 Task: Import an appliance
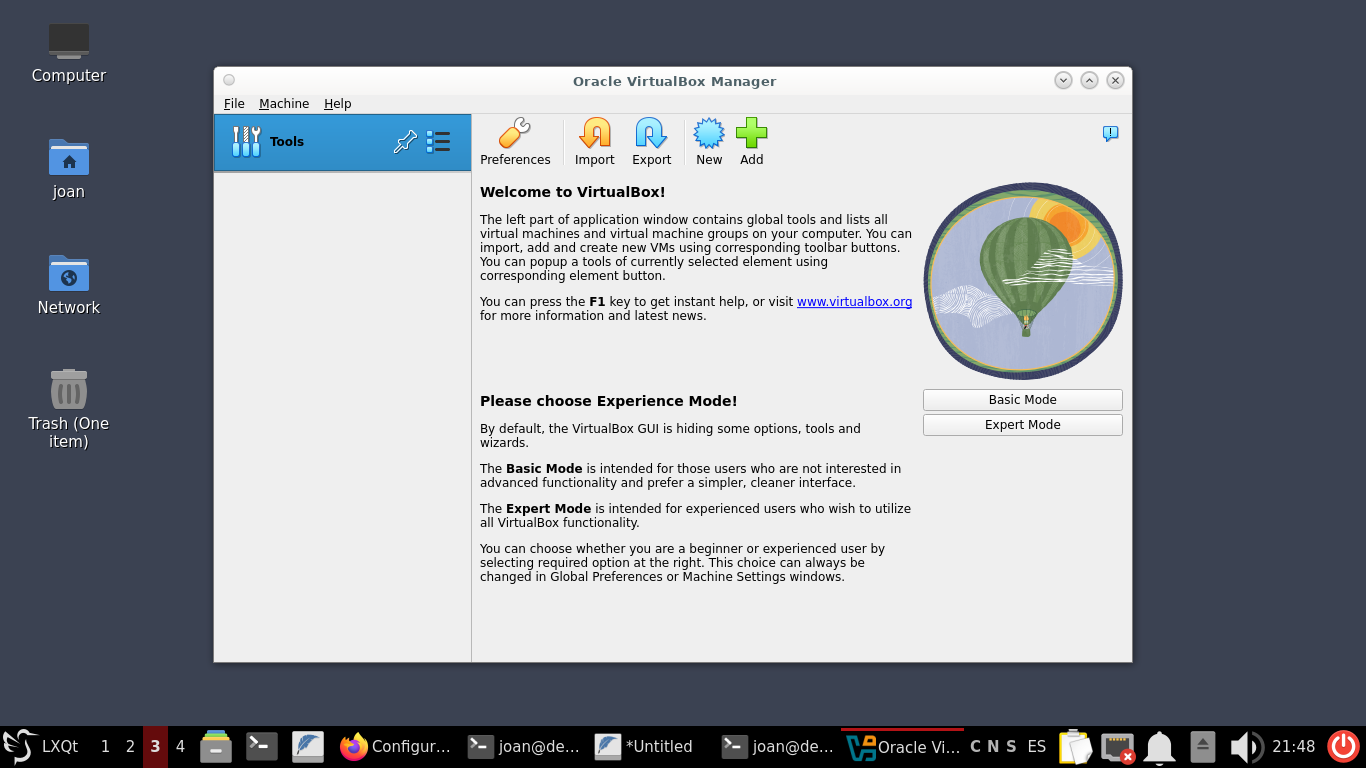594,140
